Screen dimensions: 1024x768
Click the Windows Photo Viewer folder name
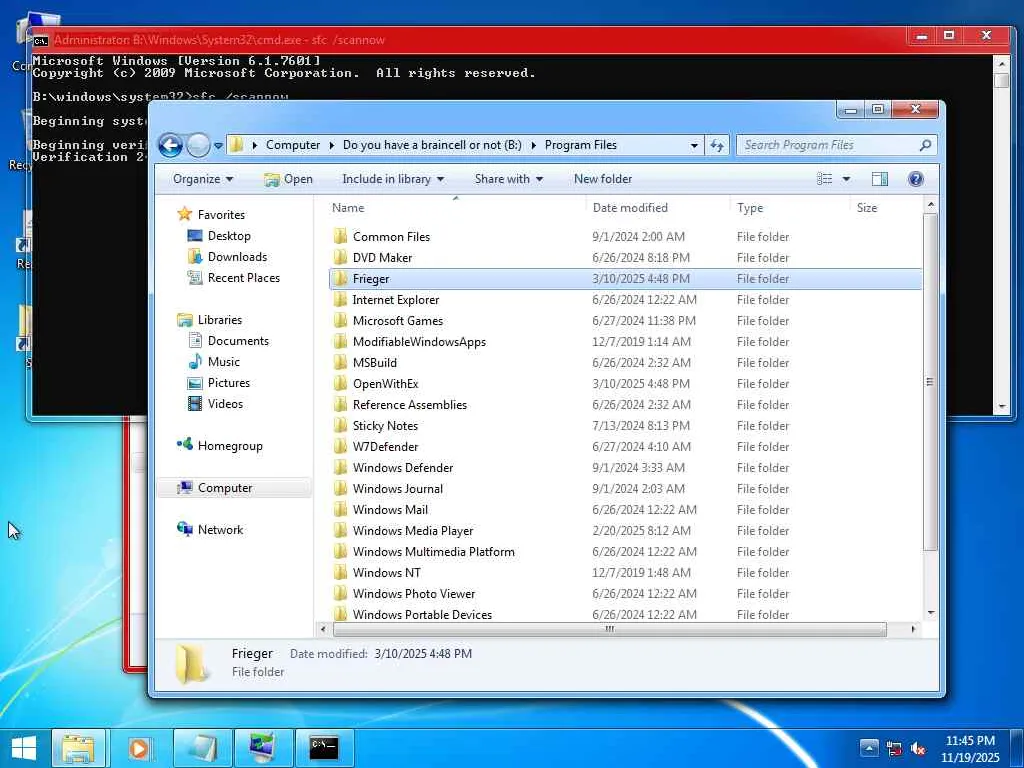click(414, 594)
